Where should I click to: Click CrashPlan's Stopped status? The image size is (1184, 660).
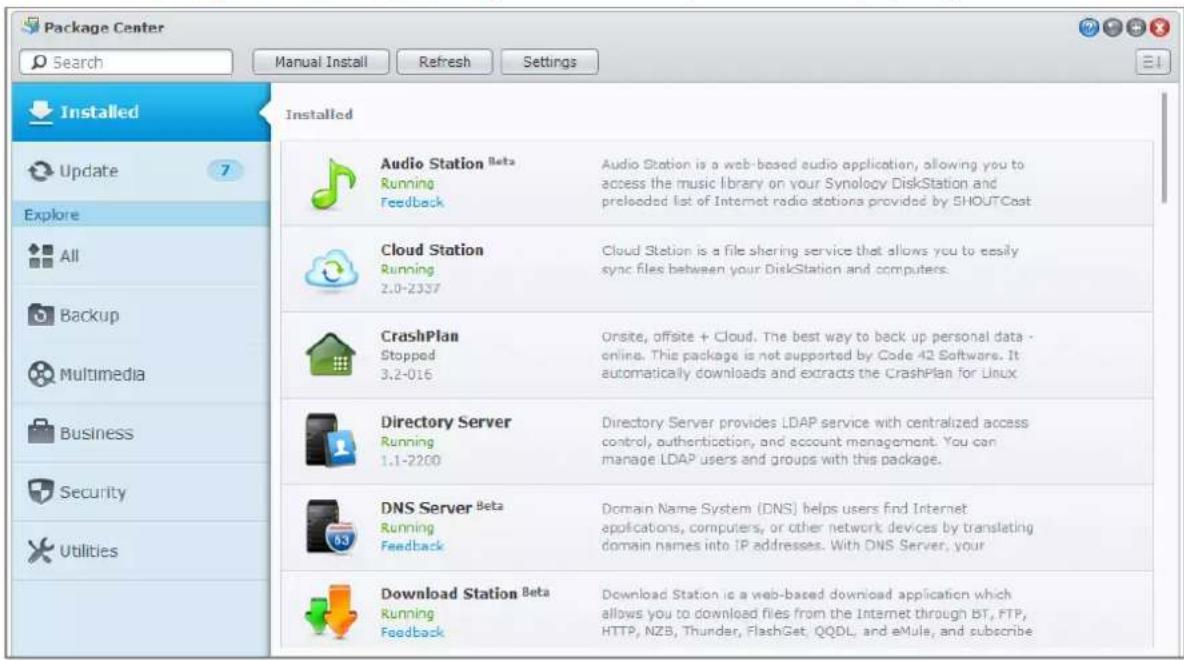[408, 355]
